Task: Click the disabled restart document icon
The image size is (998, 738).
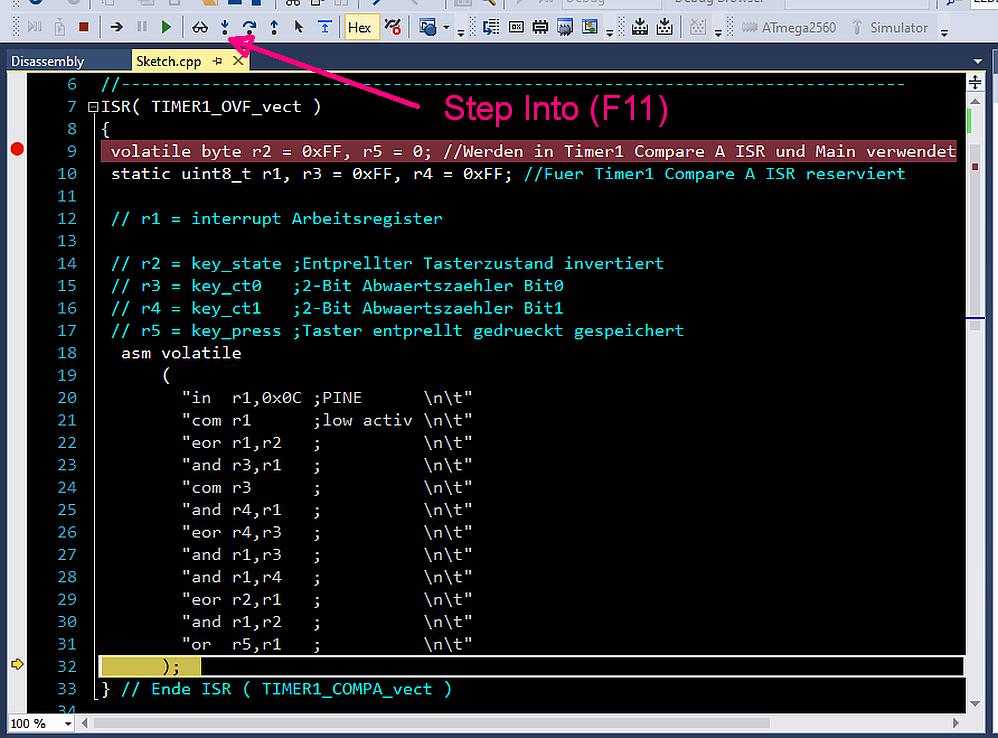Action: click(60, 27)
